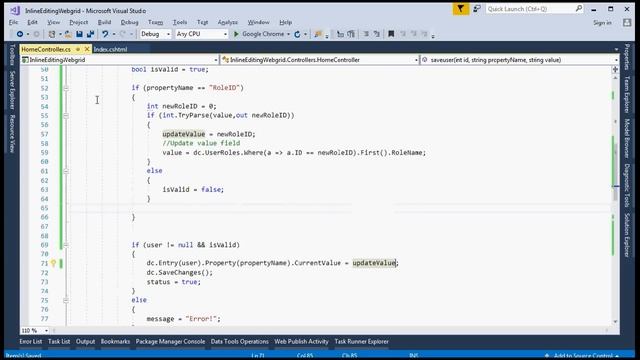The width and height of the screenshot is (640, 360).
Task: Click the Quick Launch magnifier icon
Action: coord(579,9)
